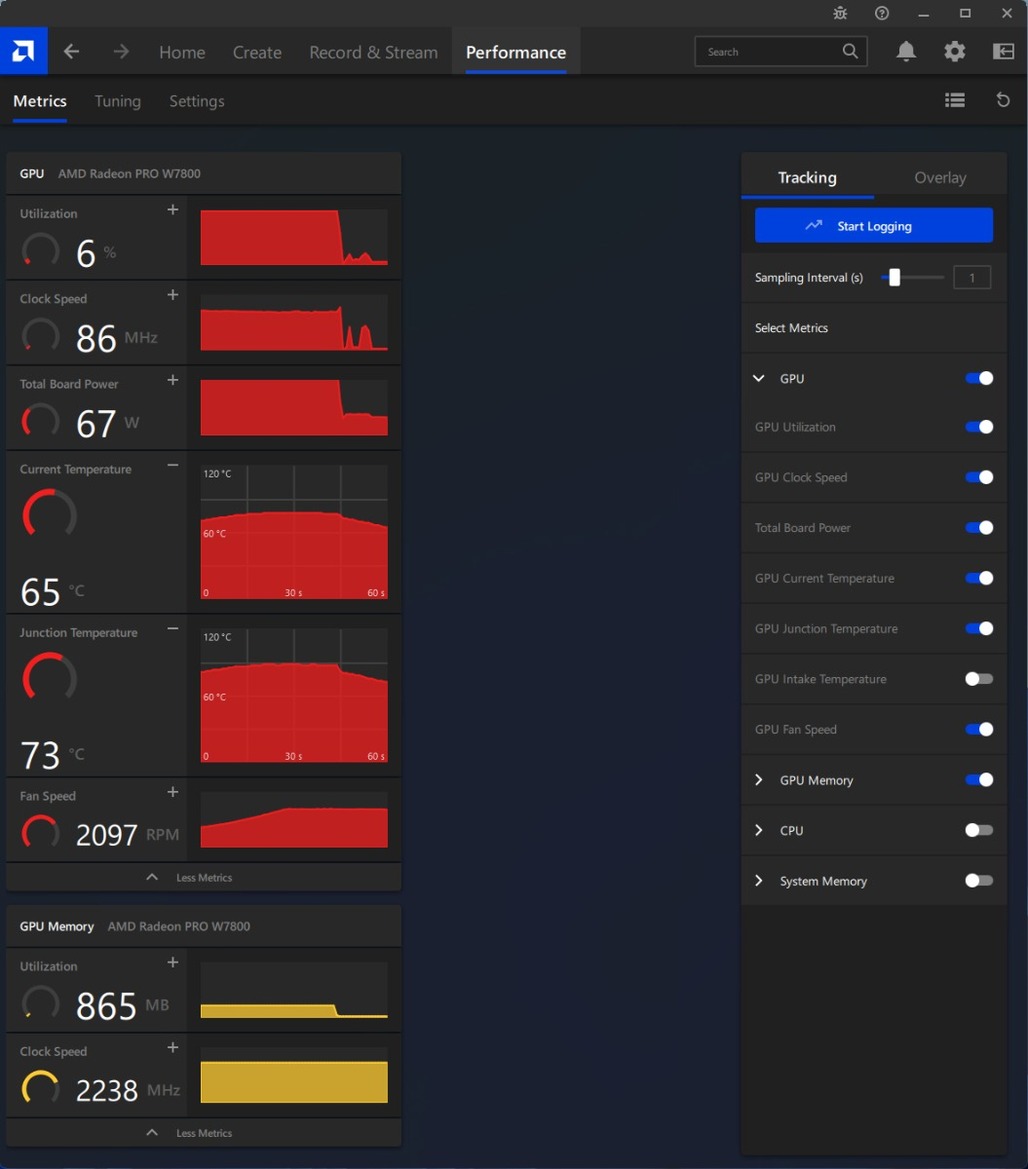Select the Performance tab
The width and height of the screenshot is (1028, 1169).
[x=516, y=52]
